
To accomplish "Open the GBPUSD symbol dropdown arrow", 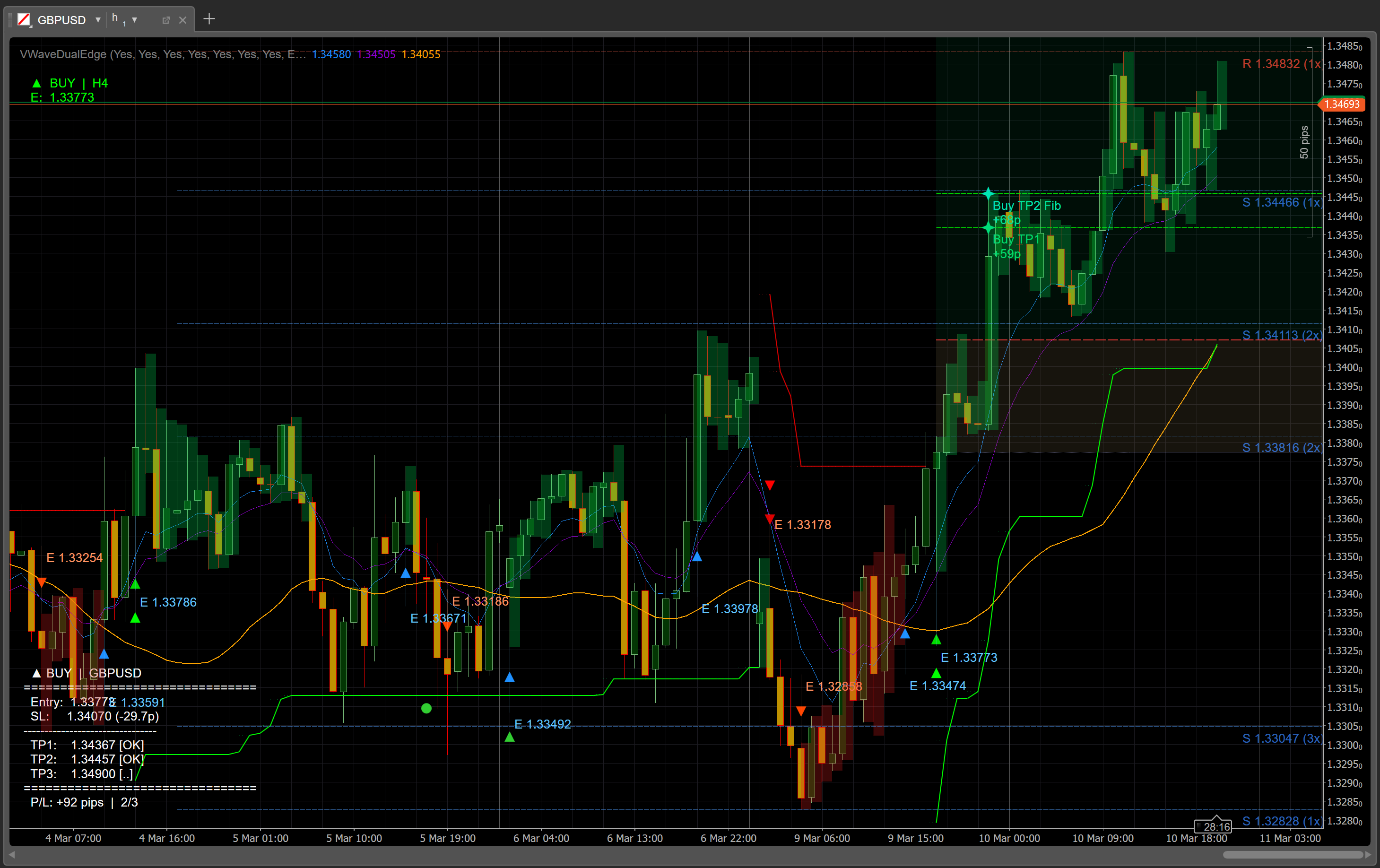I will (x=98, y=19).
